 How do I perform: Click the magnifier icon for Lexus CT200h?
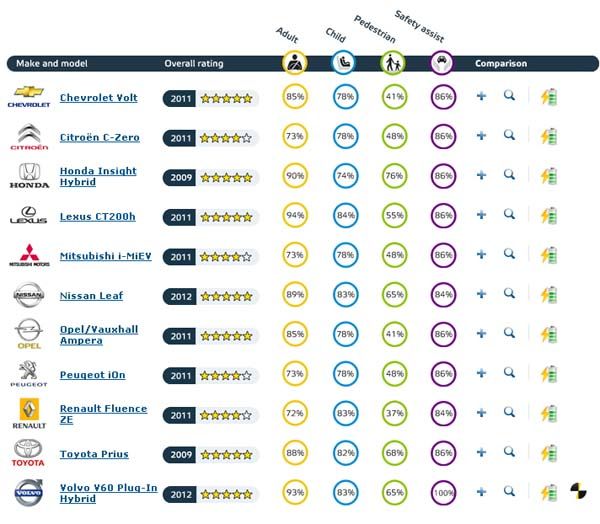509,214
